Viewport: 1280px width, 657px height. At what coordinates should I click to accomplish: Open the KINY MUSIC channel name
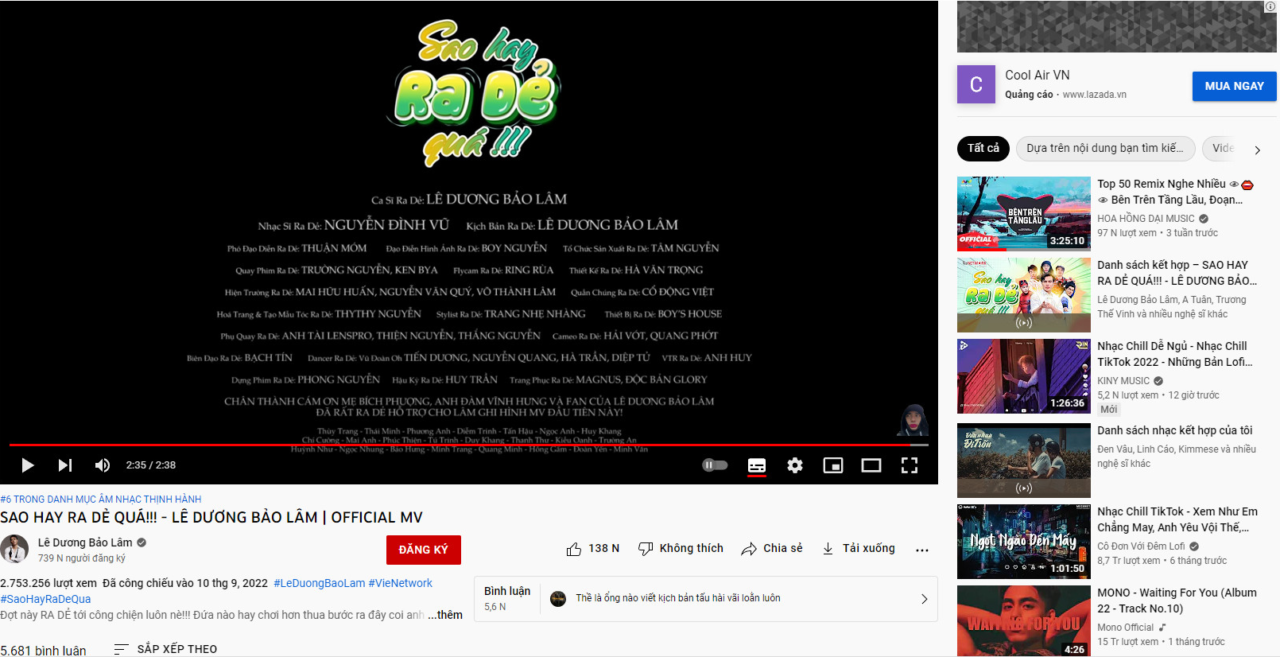pyautogui.click(x=1124, y=381)
